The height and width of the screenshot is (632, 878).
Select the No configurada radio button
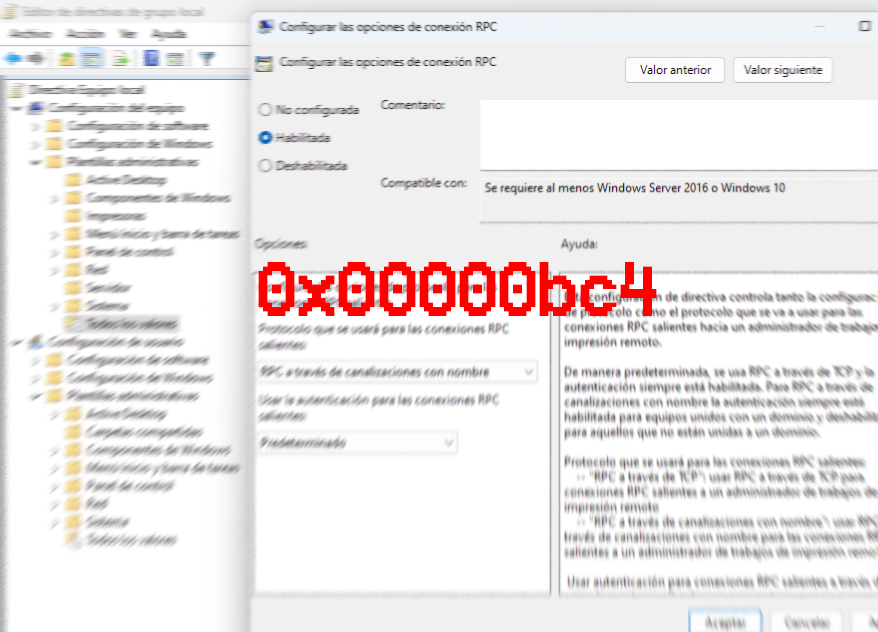point(262,110)
